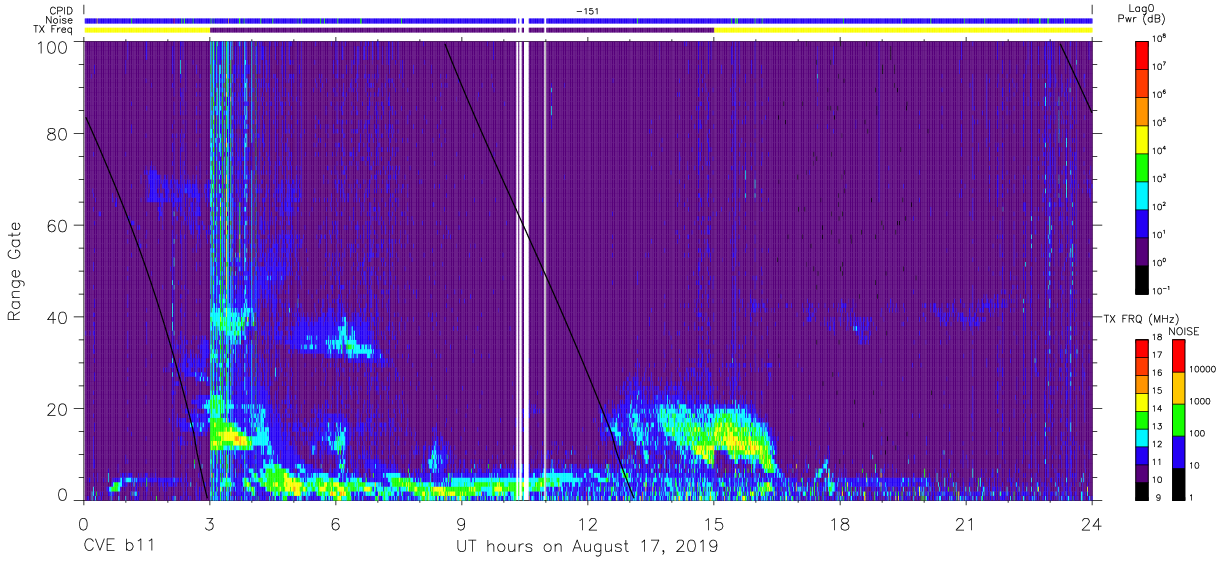This screenshot has height=567, width=1228.
Task: Click the CPID value '-151'
Action: pos(587,10)
